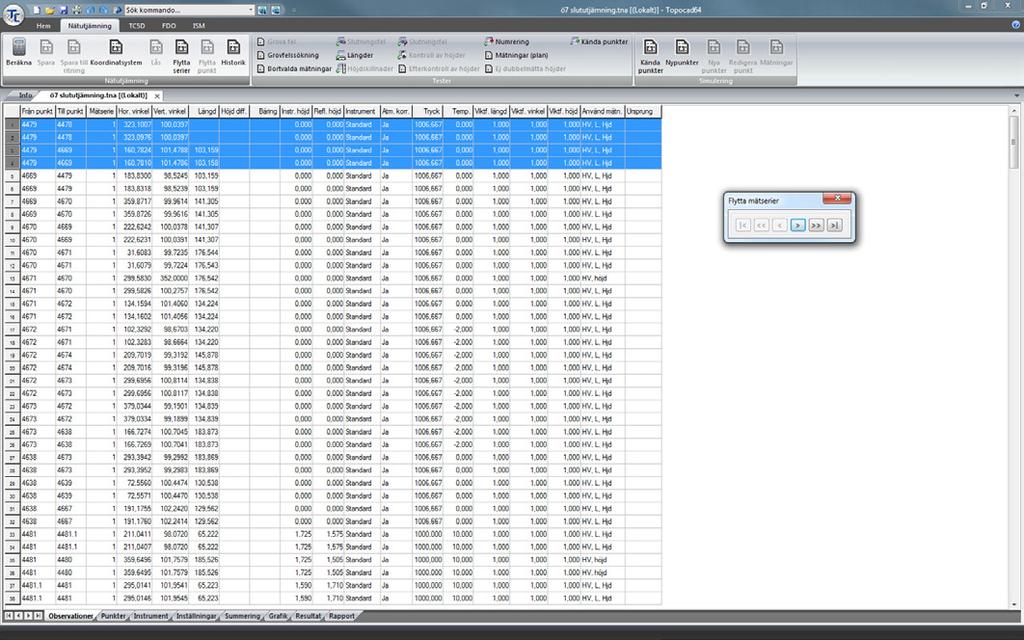Viewport: 1024px width, 640px height.
Task: Click Hor. vinkel cell 183,8300 in row 5
Action: [135, 176]
